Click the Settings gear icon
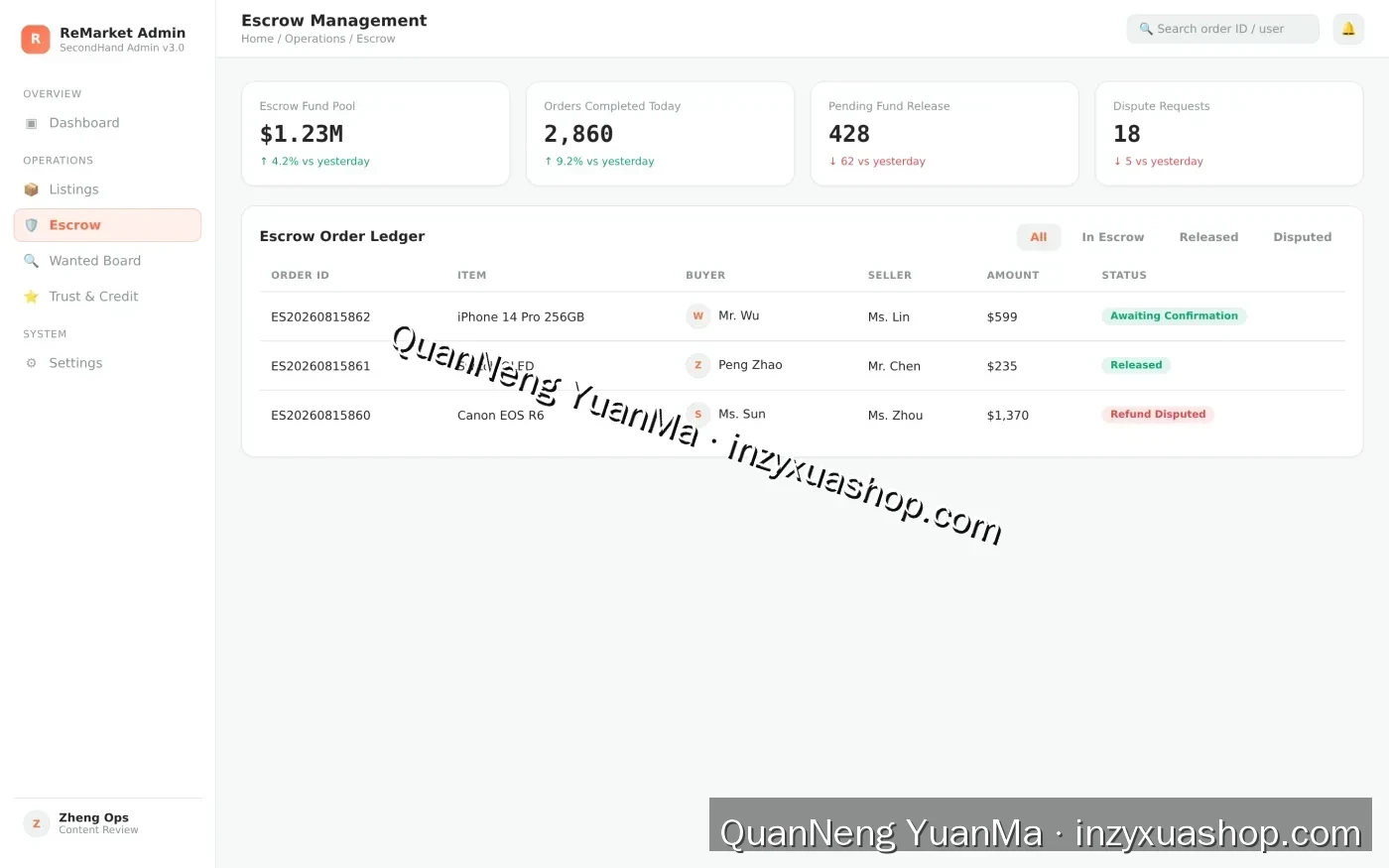 [x=31, y=363]
